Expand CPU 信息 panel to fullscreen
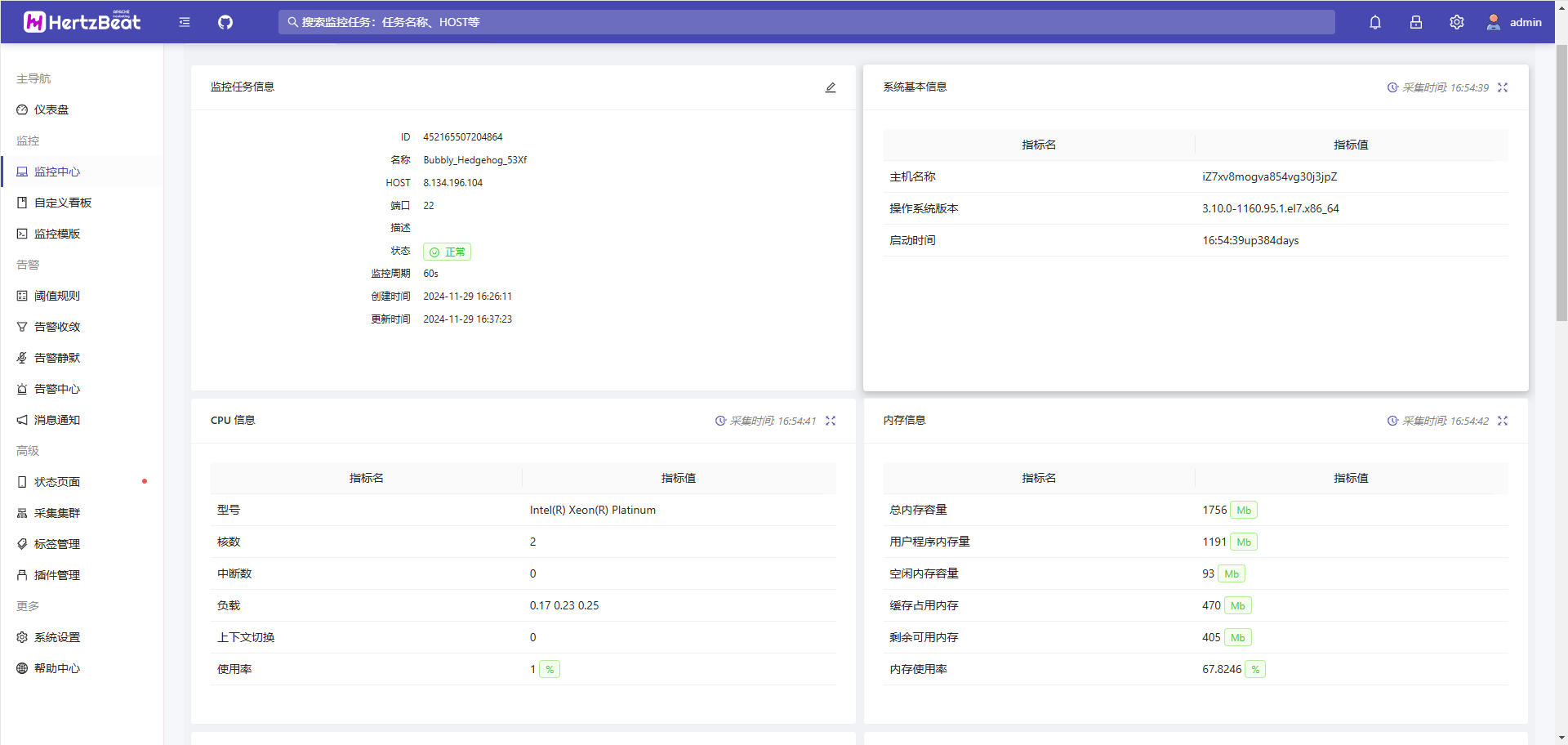This screenshot has height=745, width=1568. pyautogui.click(x=831, y=421)
